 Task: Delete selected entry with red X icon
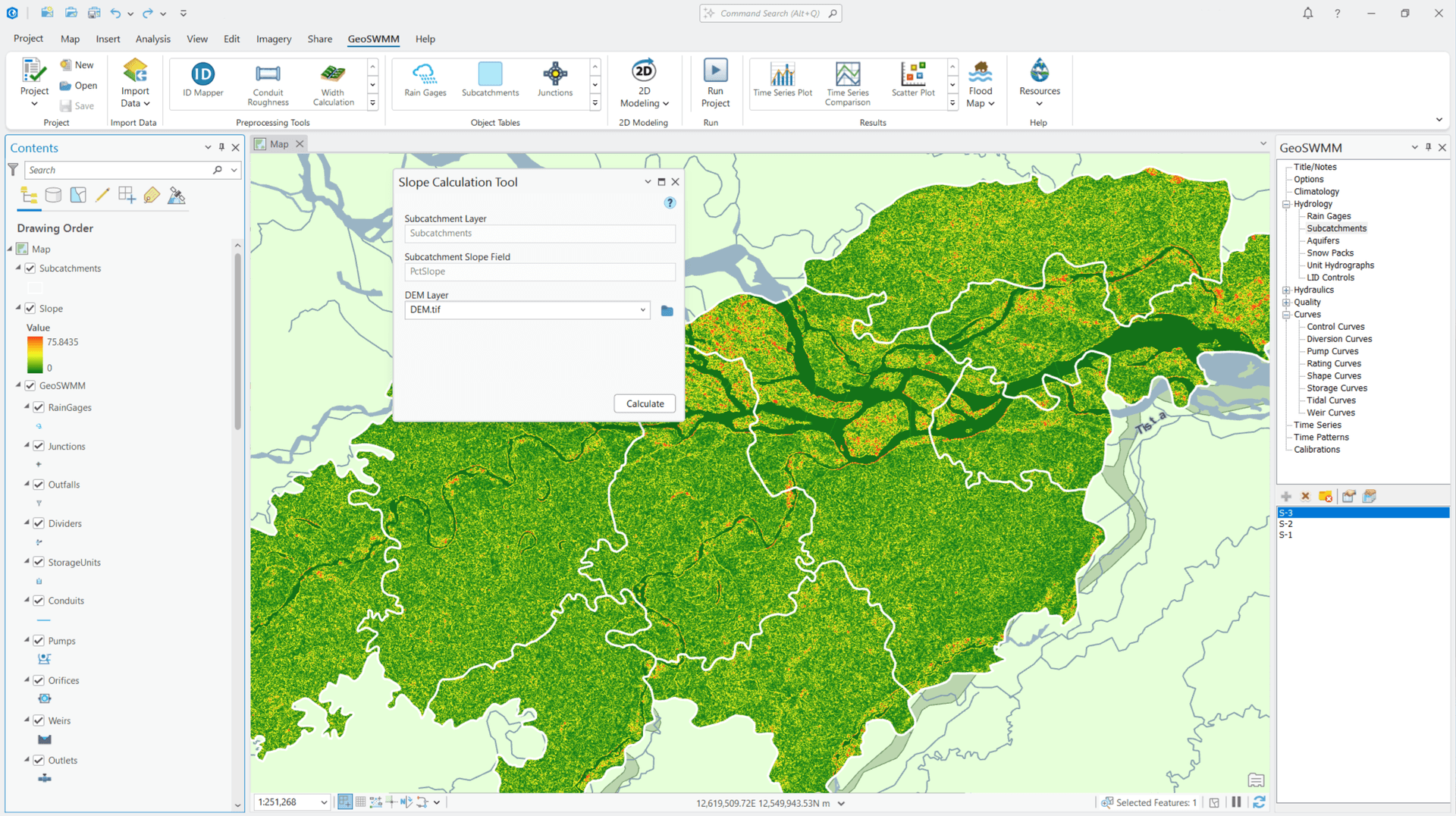point(1306,496)
